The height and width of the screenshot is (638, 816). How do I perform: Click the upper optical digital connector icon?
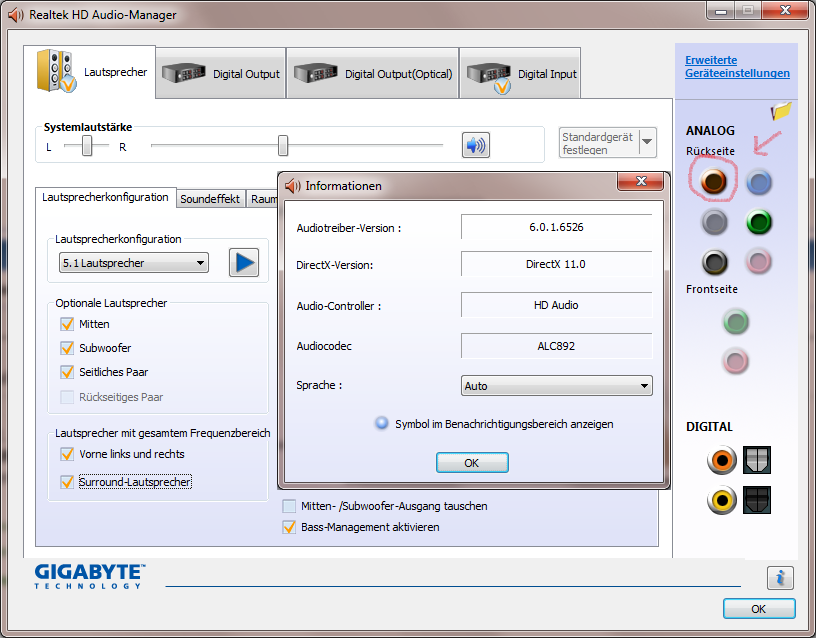pyautogui.click(x=757, y=460)
